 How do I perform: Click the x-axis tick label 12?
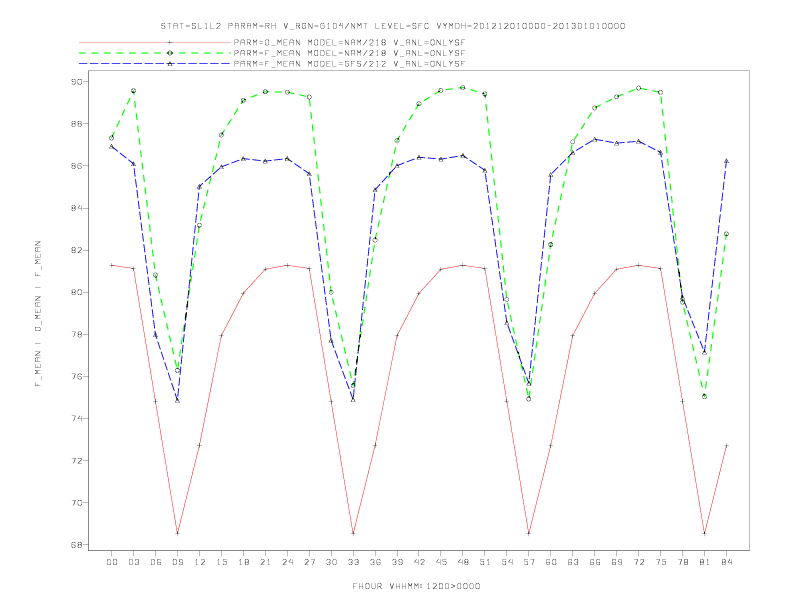pos(200,562)
